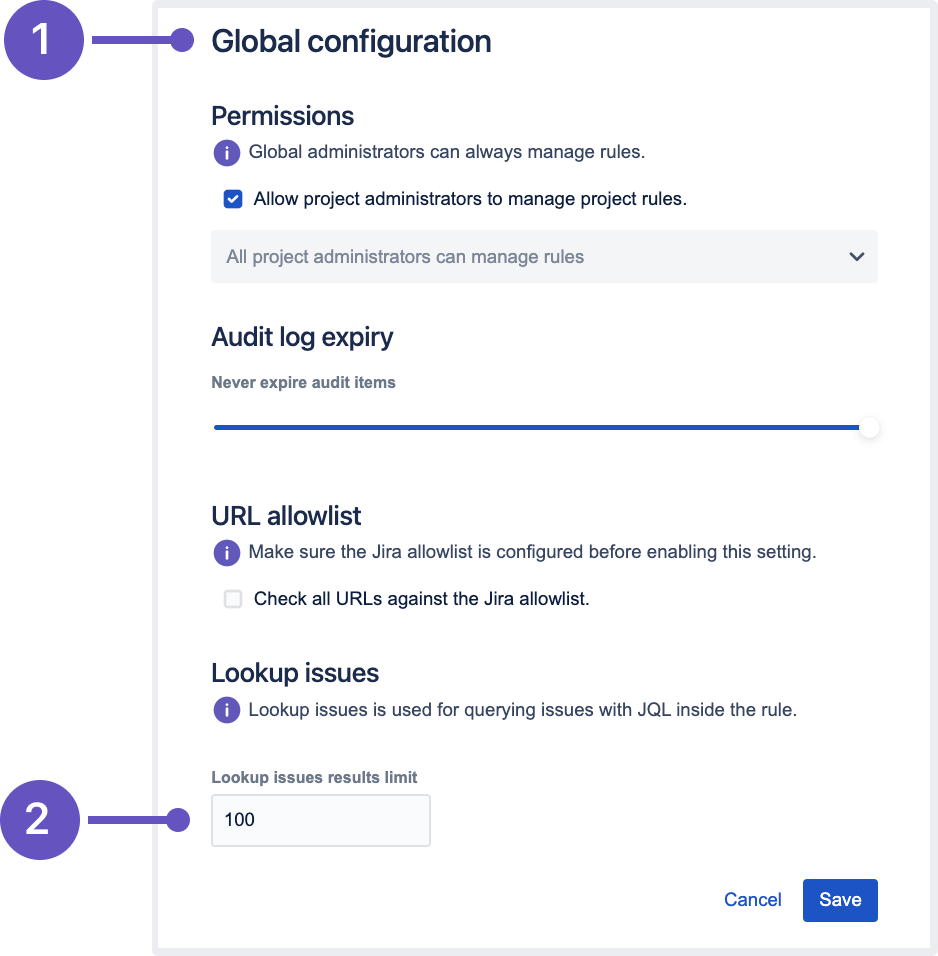Click the purple number 1 callout badge
Viewport: 938px width, 956px height.
(x=42, y=41)
